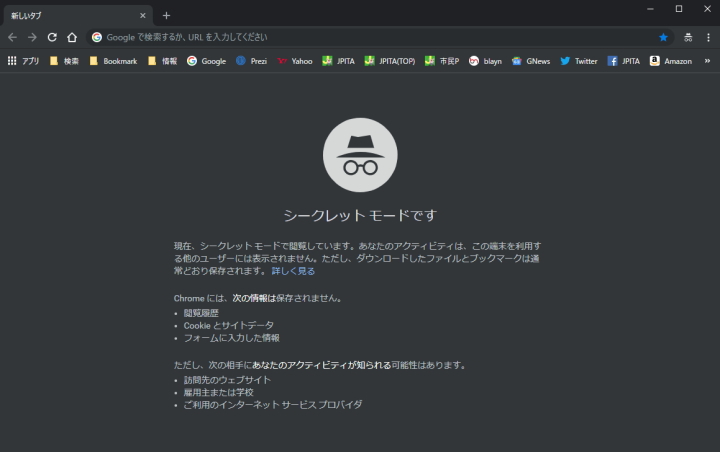Go to the home page icon
This screenshot has width=720, height=452.
tap(72, 37)
